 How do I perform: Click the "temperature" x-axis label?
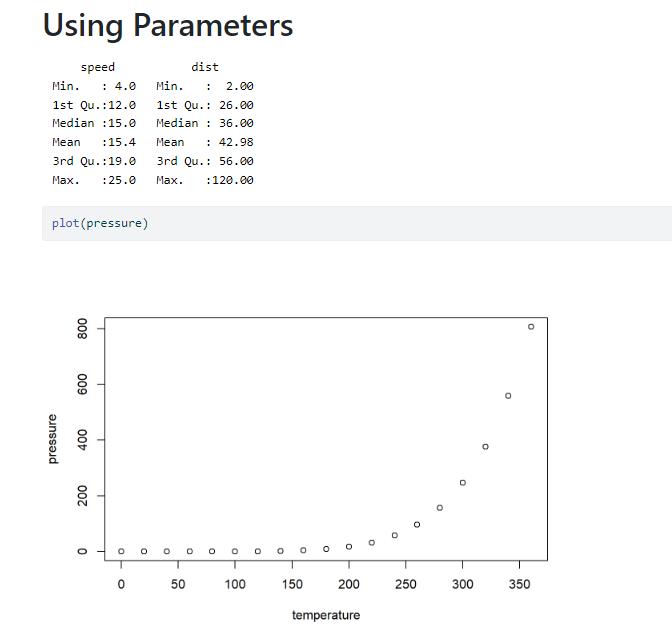pyautogui.click(x=326, y=615)
